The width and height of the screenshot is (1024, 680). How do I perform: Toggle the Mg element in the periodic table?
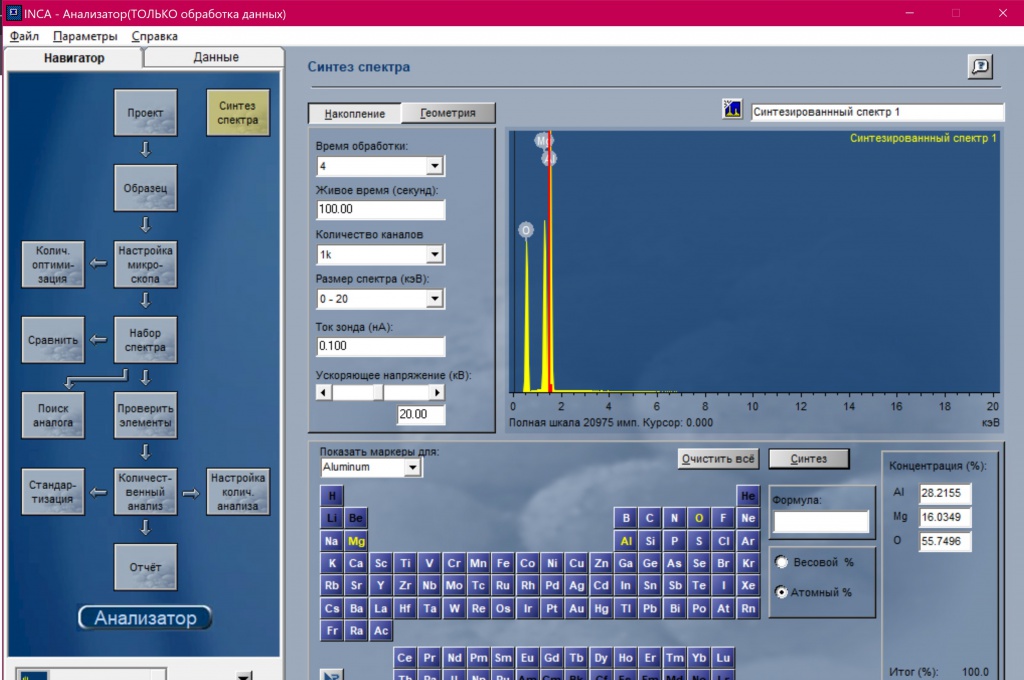point(357,541)
